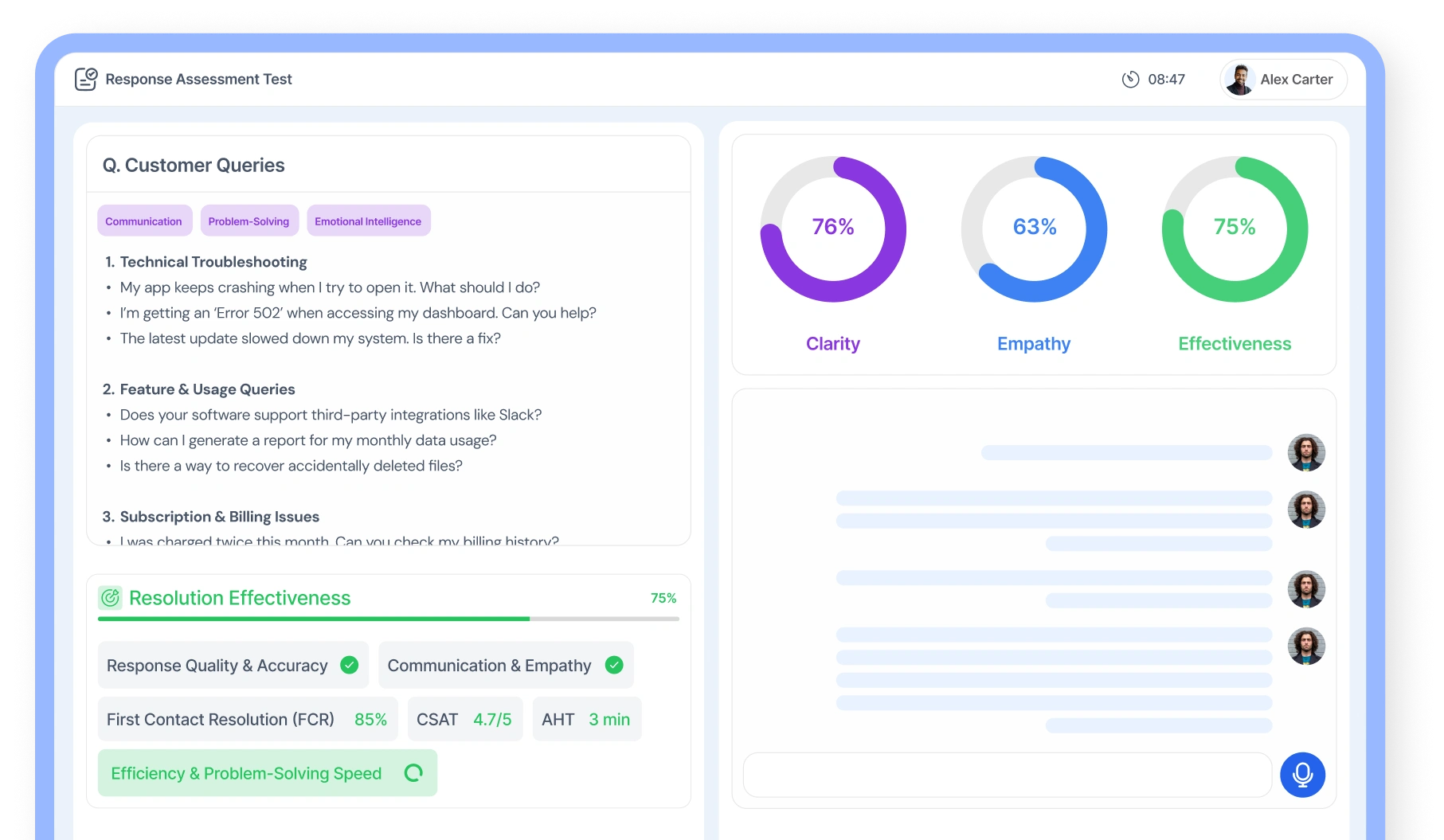
Task: Click the Response Assessment Test clipboard icon
Action: tap(86, 79)
